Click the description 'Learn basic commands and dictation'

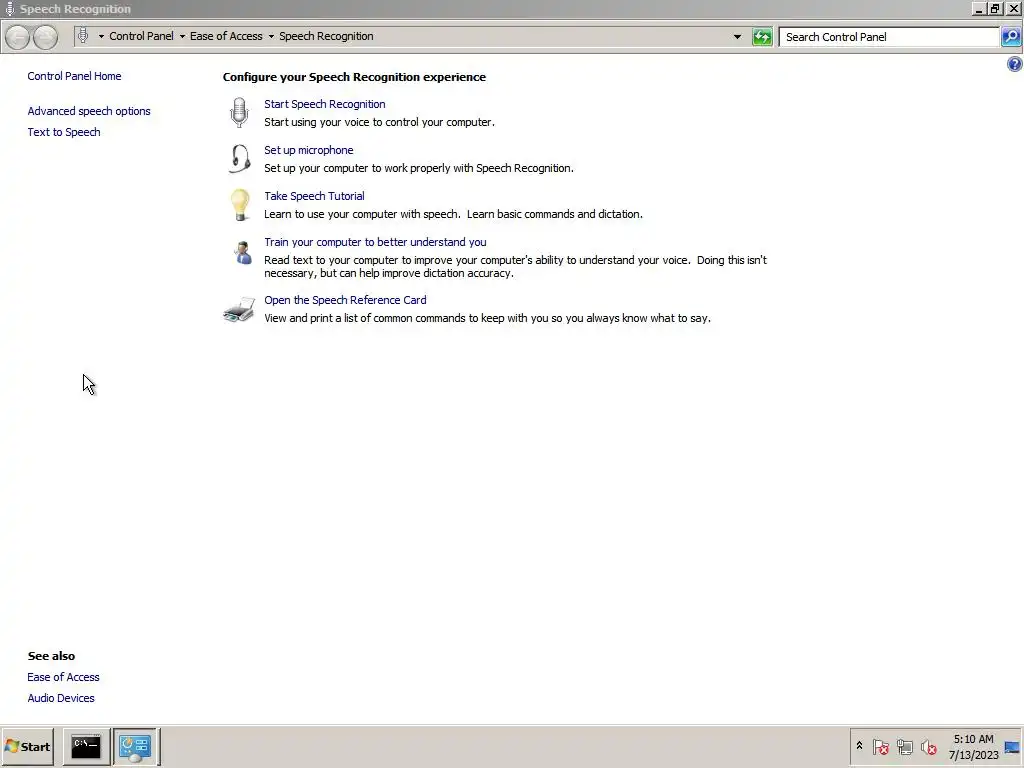(554, 214)
